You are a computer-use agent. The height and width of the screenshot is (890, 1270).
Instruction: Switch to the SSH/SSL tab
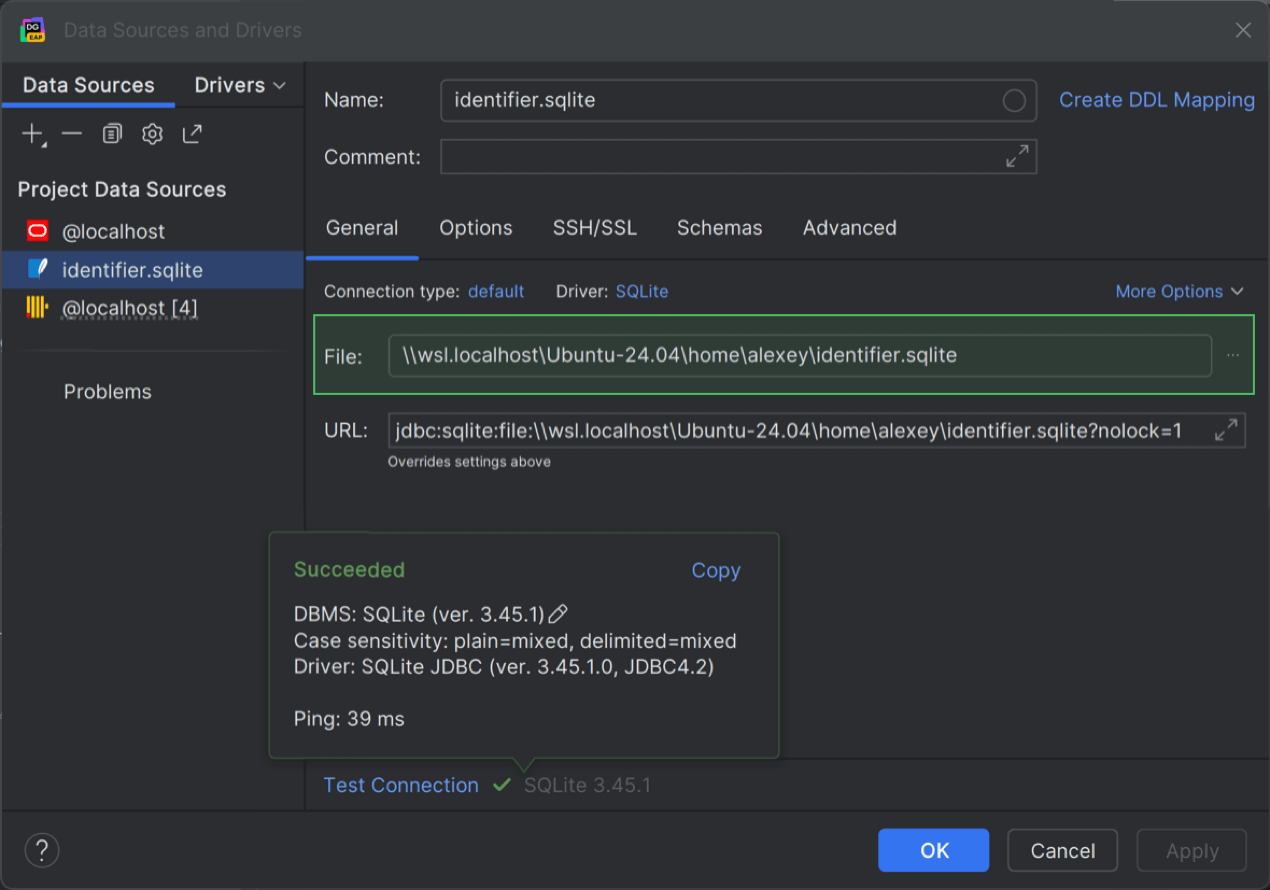pyautogui.click(x=594, y=228)
